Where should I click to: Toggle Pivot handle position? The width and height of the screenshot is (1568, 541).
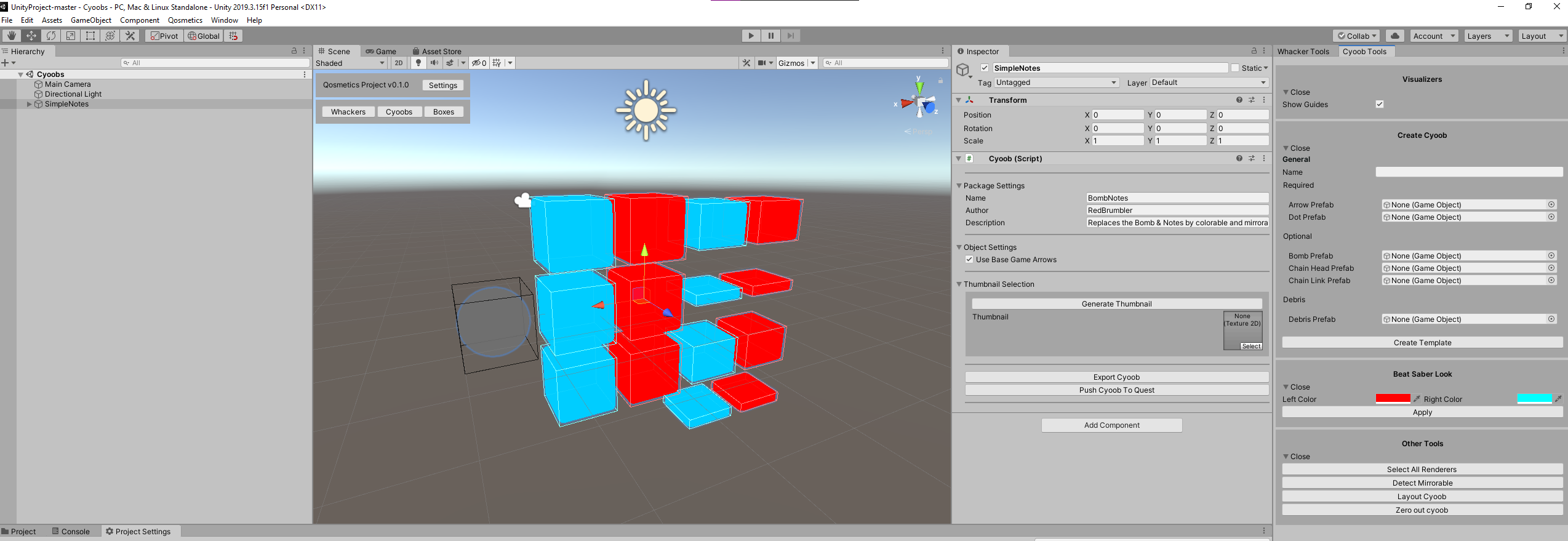(x=164, y=36)
